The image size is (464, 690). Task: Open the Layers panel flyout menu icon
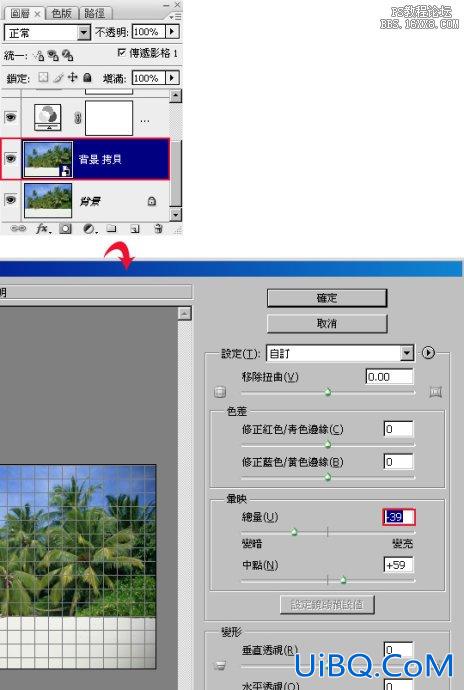[175, 16]
